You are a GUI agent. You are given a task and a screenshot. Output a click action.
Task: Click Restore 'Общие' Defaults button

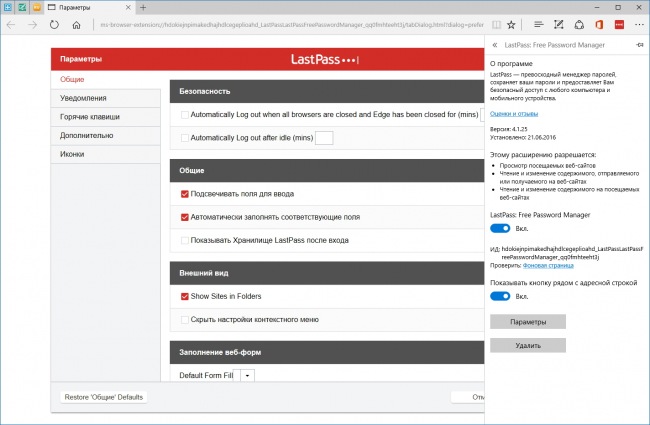click(x=104, y=397)
